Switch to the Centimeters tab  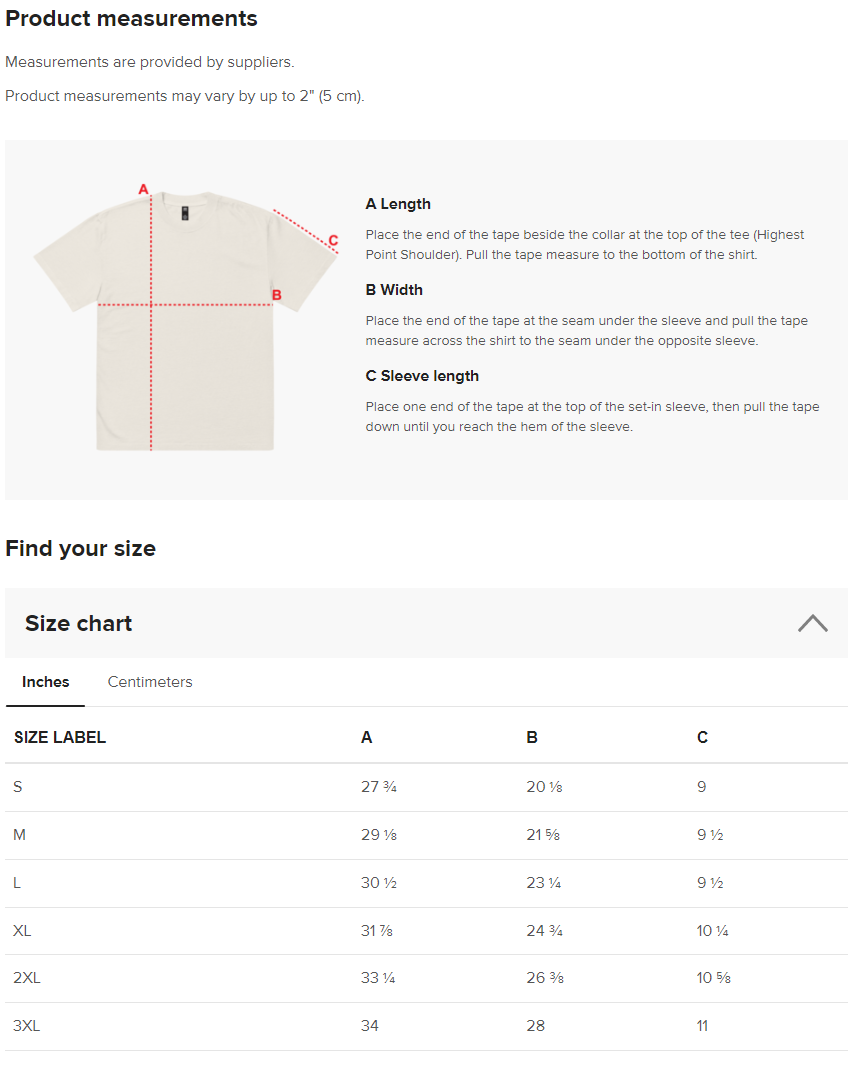[x=150, y=682]
